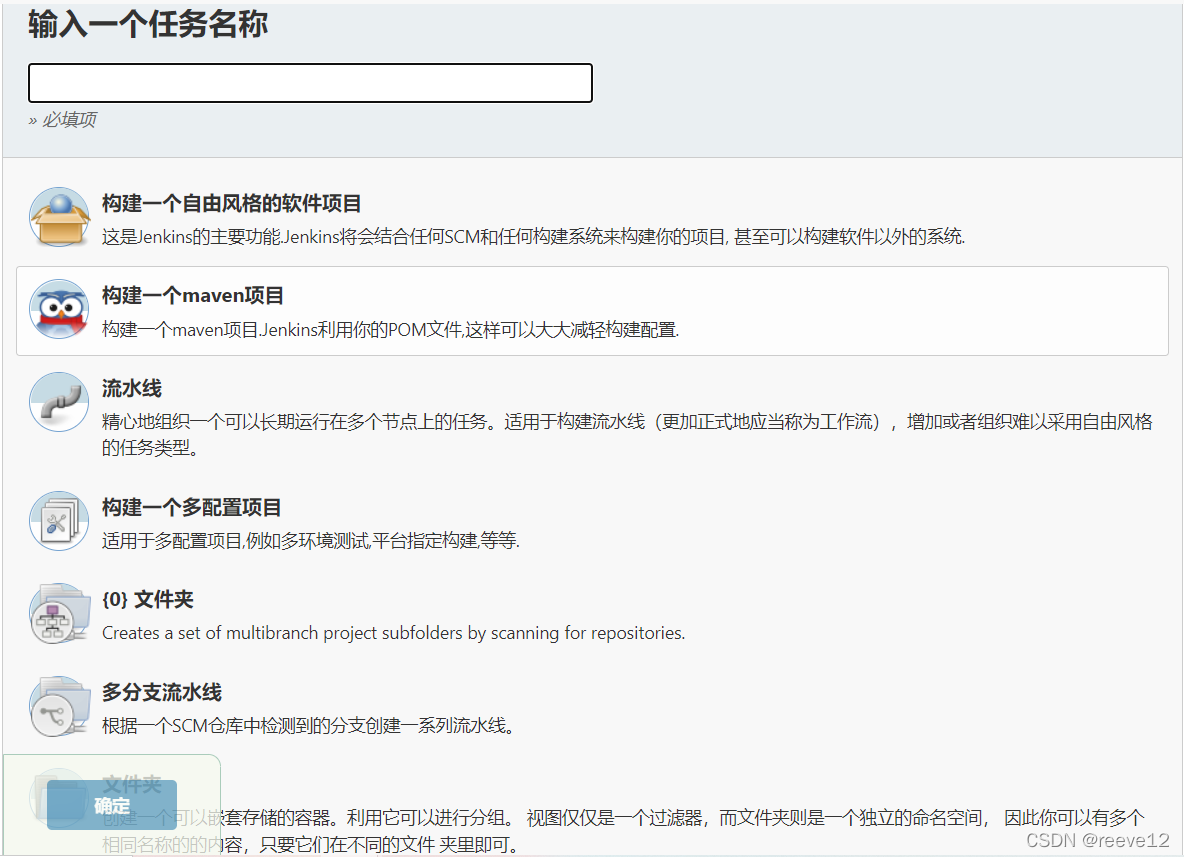The width and height of the screenshot is (1184, 857).
Task: Click the freestyle description starting 这是Jenkins的主要功能
Action: tap(533, 237)
